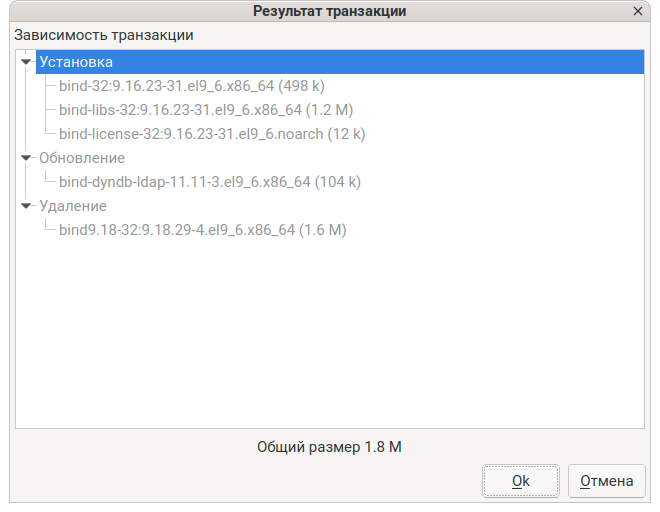Viewport: 660px width, 512px height.
Task: Select the bind-dyndb-ldap-11.11-3 package
Action: click(x=209, y=182)
